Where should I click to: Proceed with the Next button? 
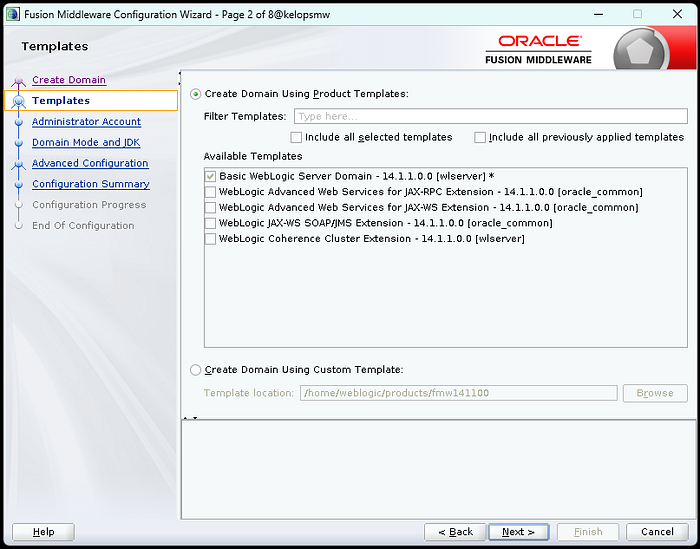518,532
